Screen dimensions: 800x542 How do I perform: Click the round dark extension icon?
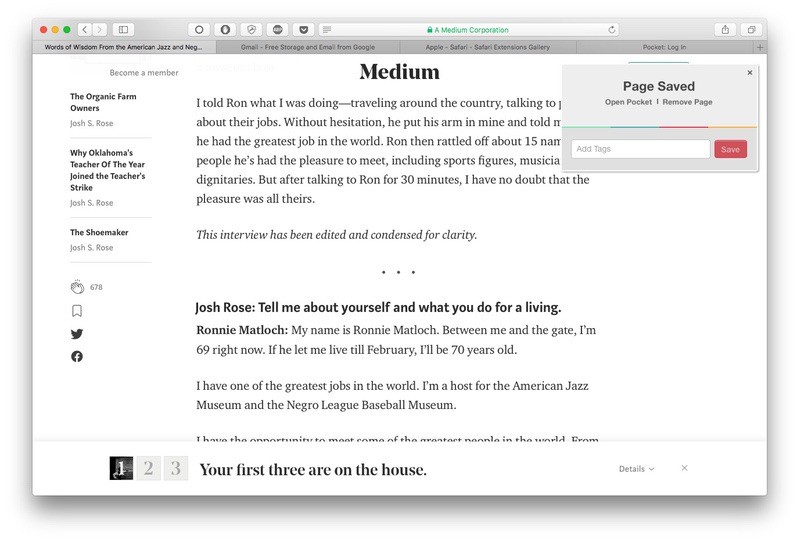(x=278, y=30)
